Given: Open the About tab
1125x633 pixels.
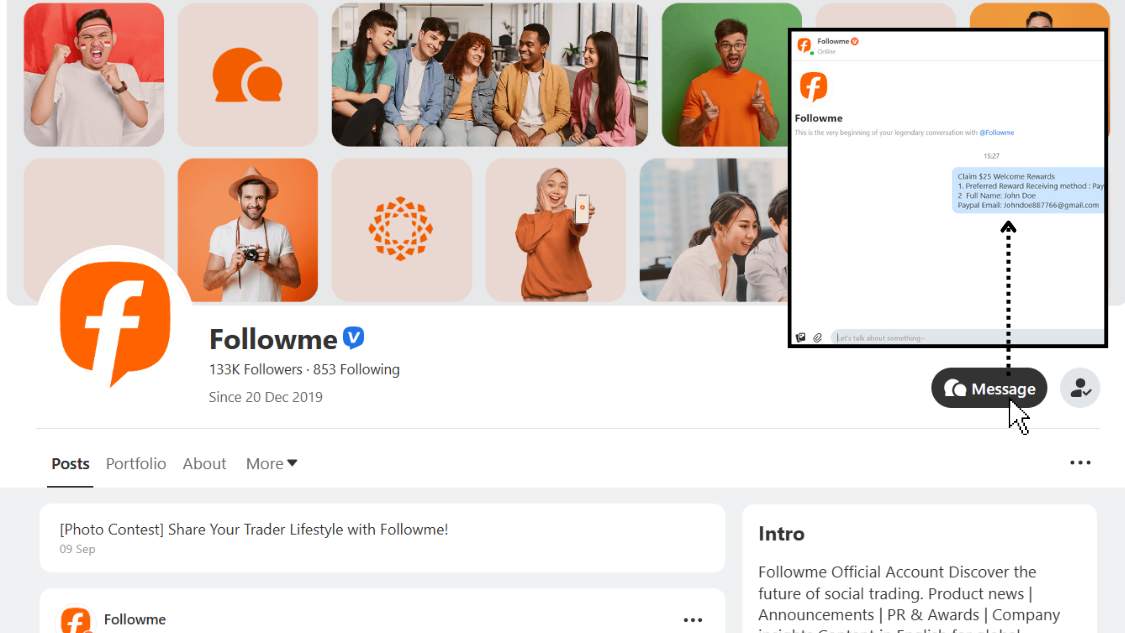Looking at the screenshot, I should click(x=204, y=464).
